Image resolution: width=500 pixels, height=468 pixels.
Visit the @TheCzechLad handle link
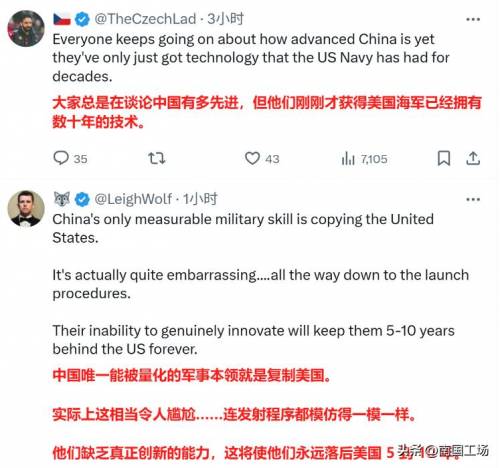[x=145, y=19]
